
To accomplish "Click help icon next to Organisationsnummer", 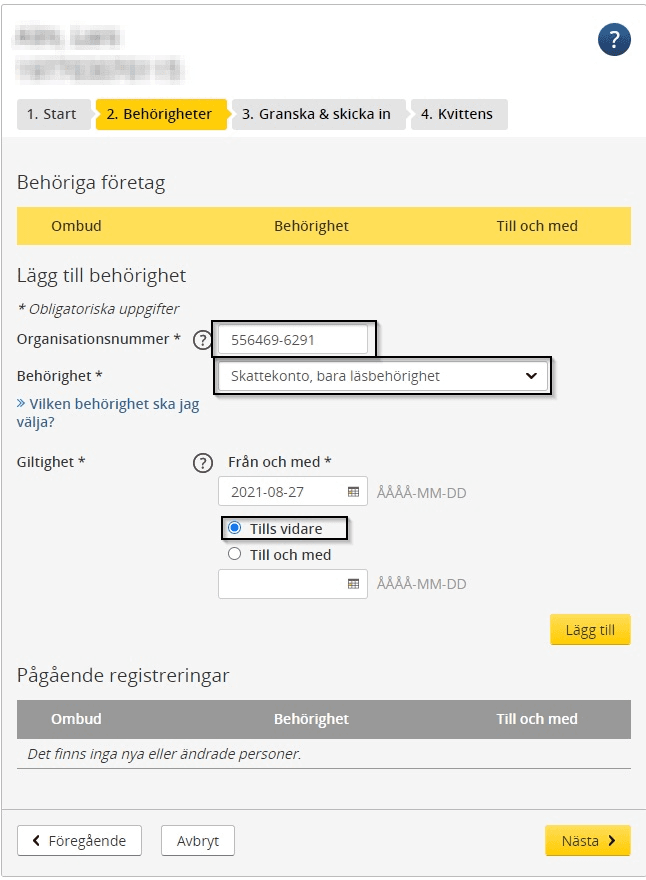I will tap(202, 340).
